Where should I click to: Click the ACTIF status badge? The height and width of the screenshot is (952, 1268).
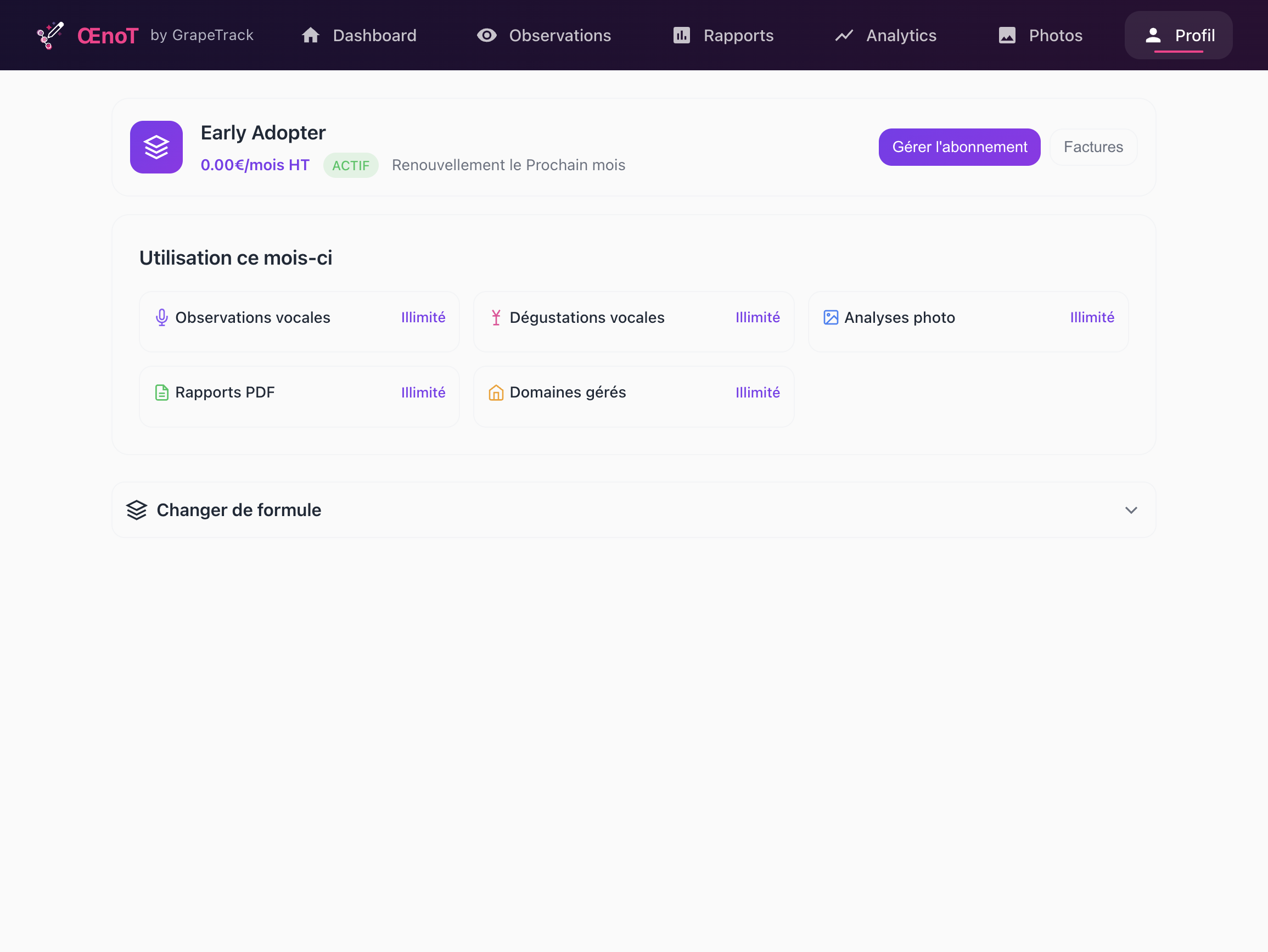(x=351, y=165)
